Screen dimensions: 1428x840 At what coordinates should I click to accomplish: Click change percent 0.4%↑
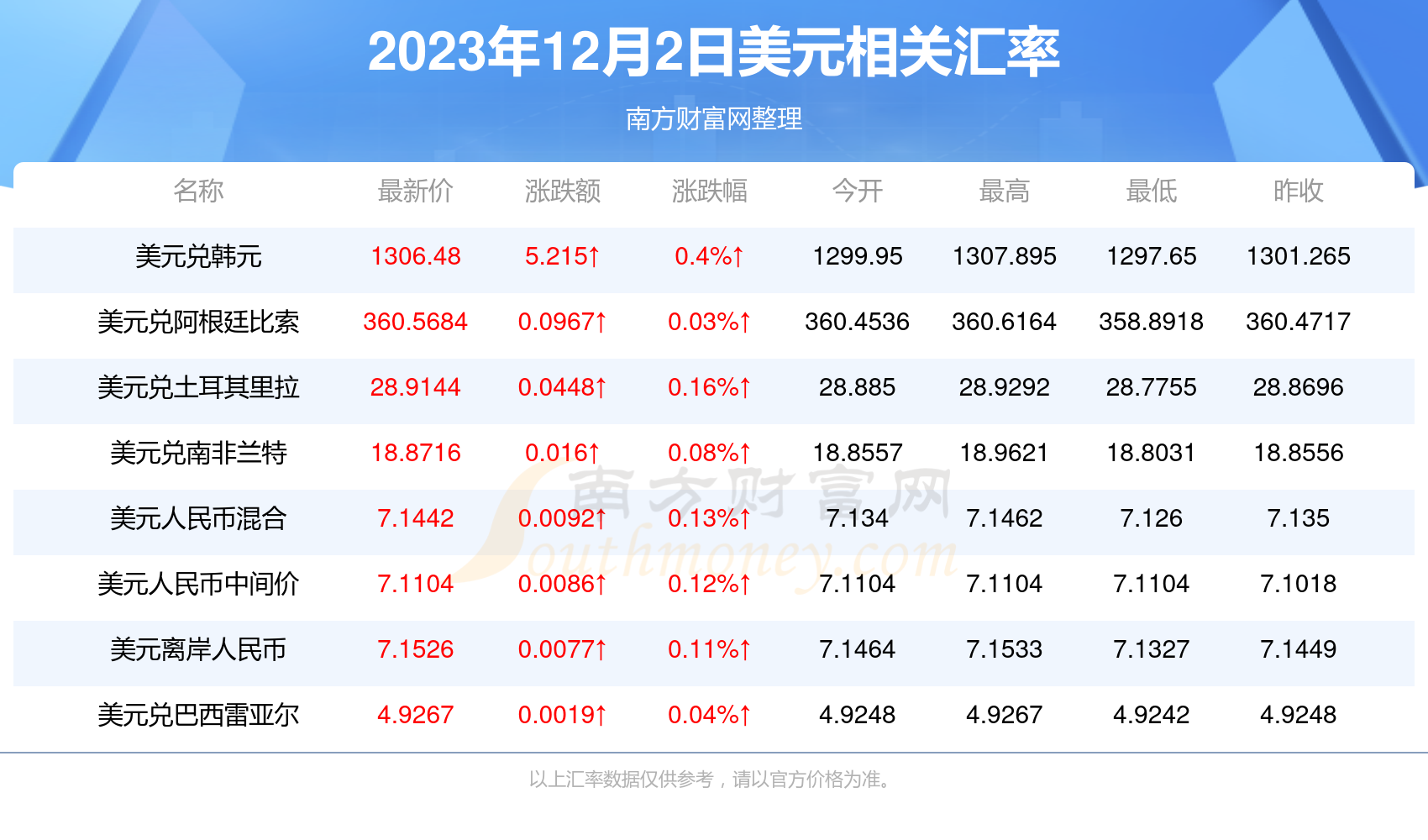coord(710,256)
